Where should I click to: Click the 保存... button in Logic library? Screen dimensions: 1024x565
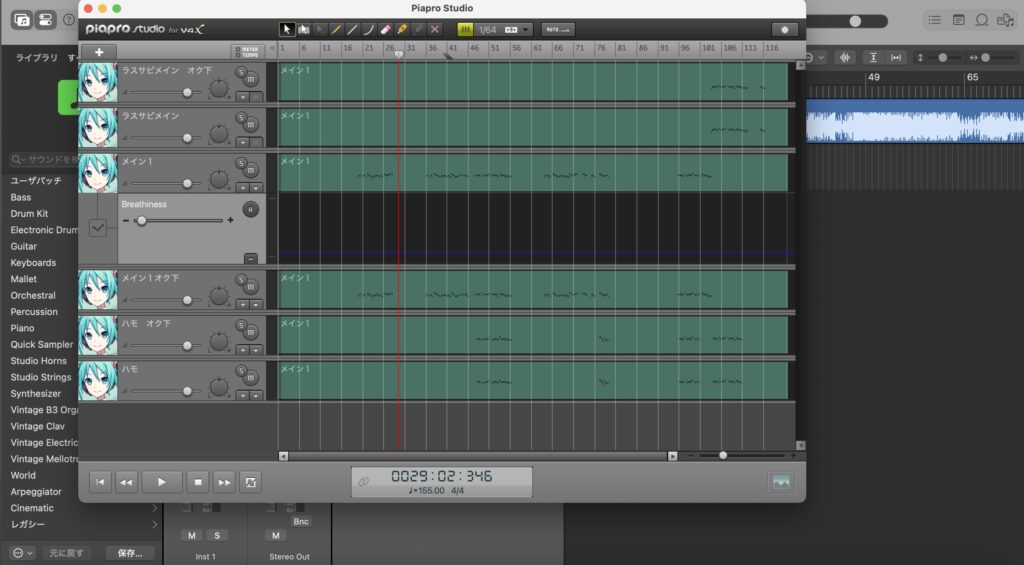point(130,553)
